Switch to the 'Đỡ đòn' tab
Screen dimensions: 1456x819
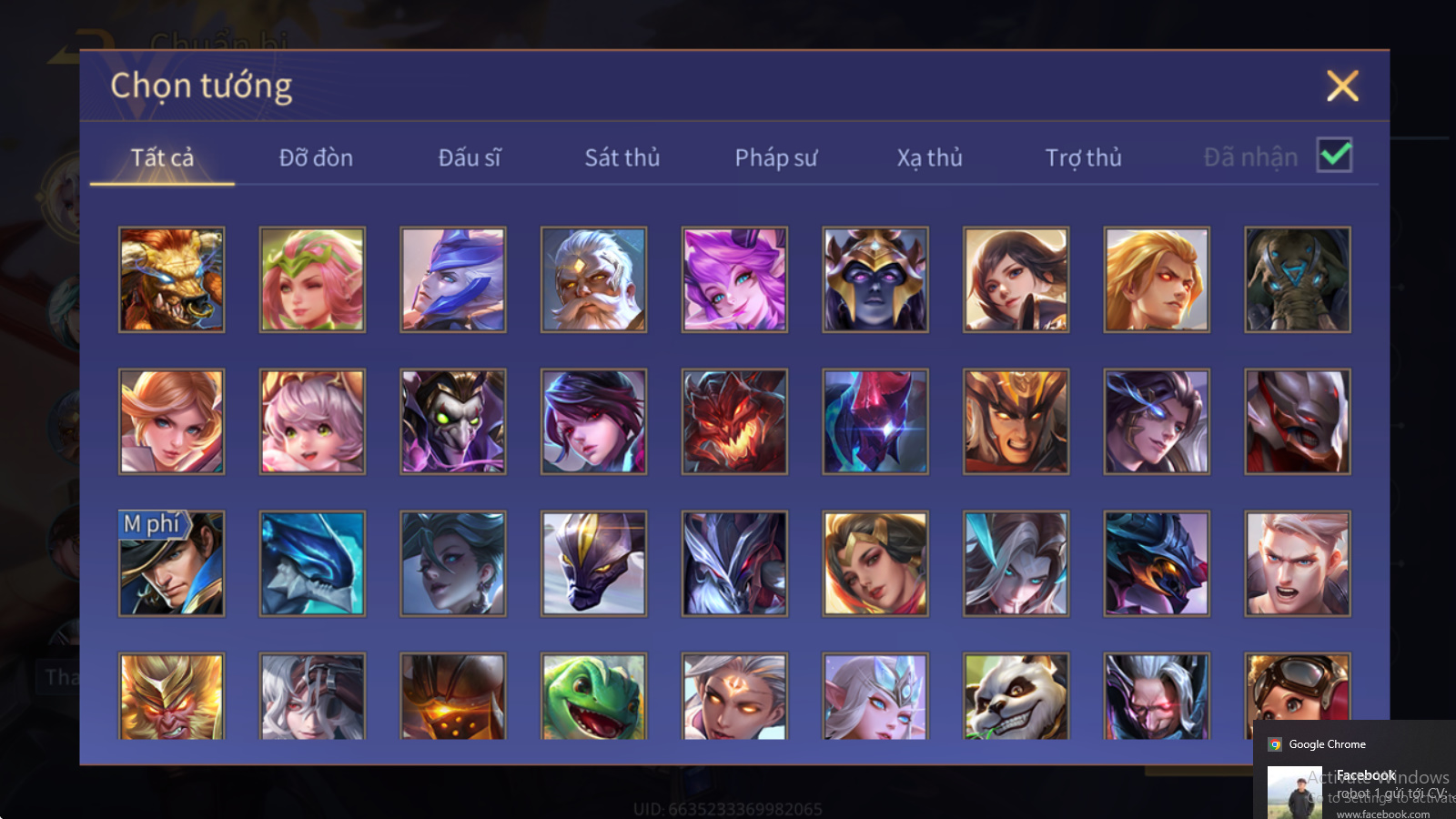pos(316,157)
